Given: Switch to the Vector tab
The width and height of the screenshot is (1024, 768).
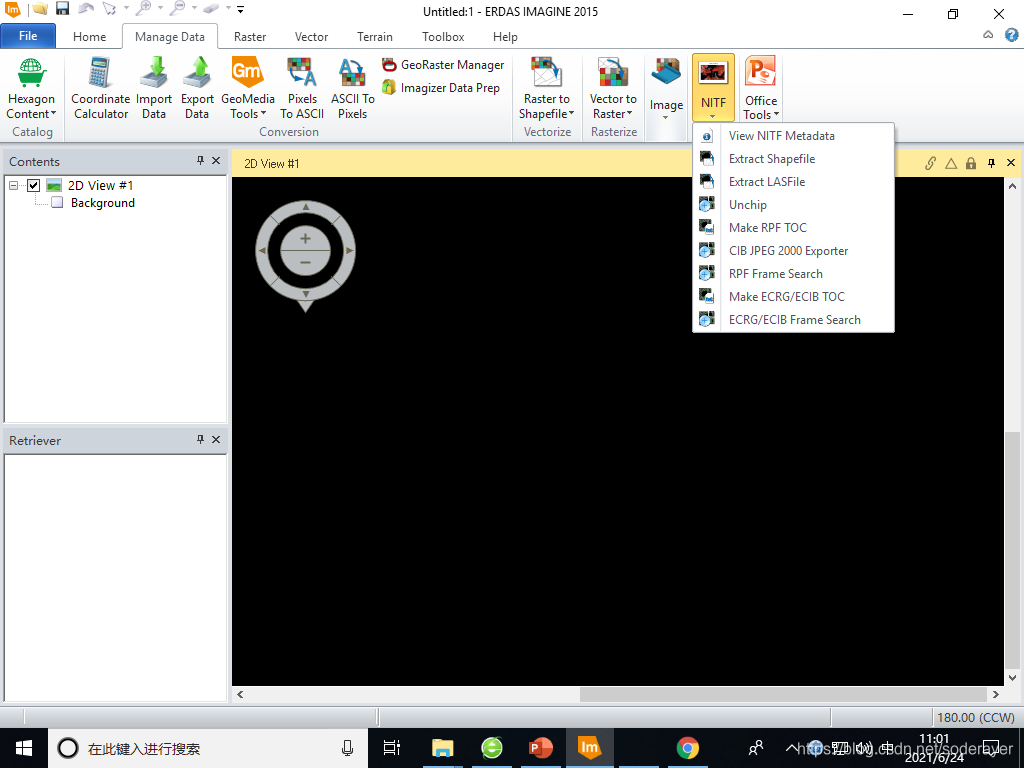Looking at the screenshot, I should click(312, 37).
